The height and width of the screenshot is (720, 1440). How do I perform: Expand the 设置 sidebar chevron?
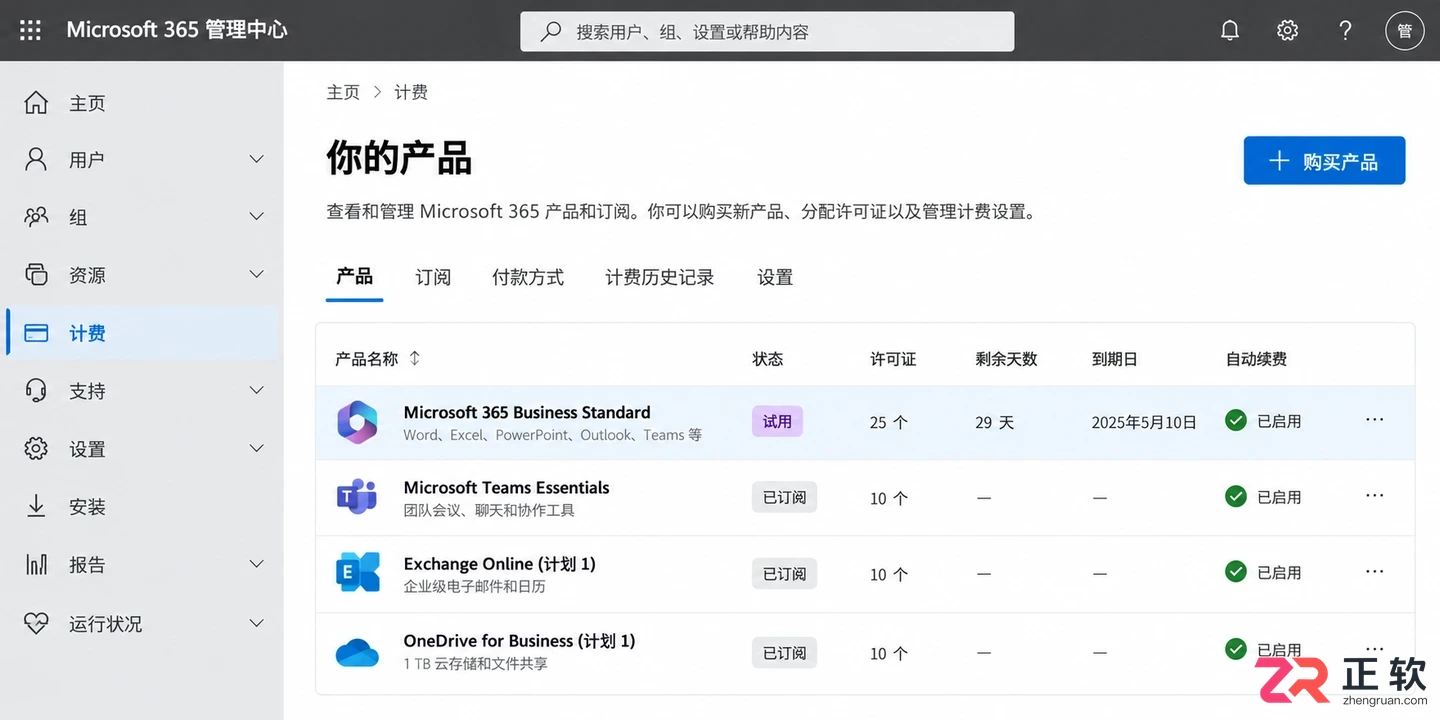tap(257, 448)
